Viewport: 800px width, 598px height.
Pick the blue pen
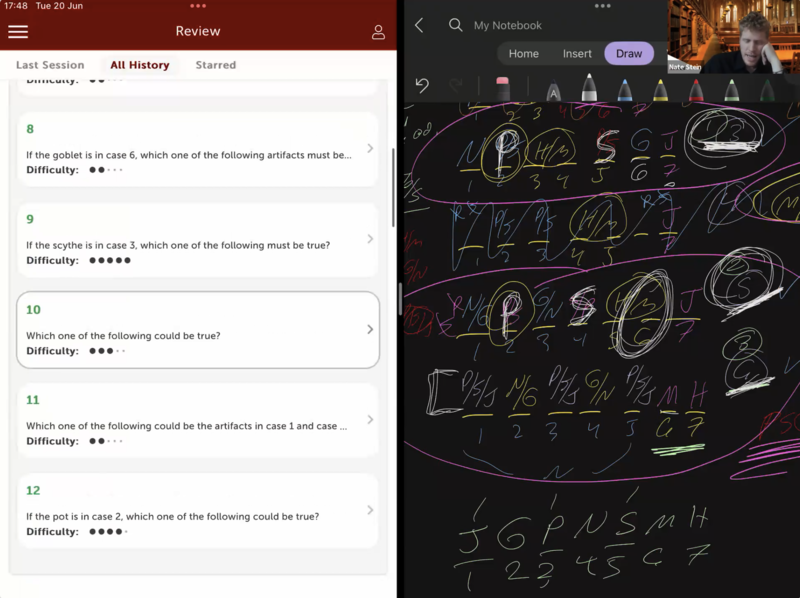(x=625, y=90)
